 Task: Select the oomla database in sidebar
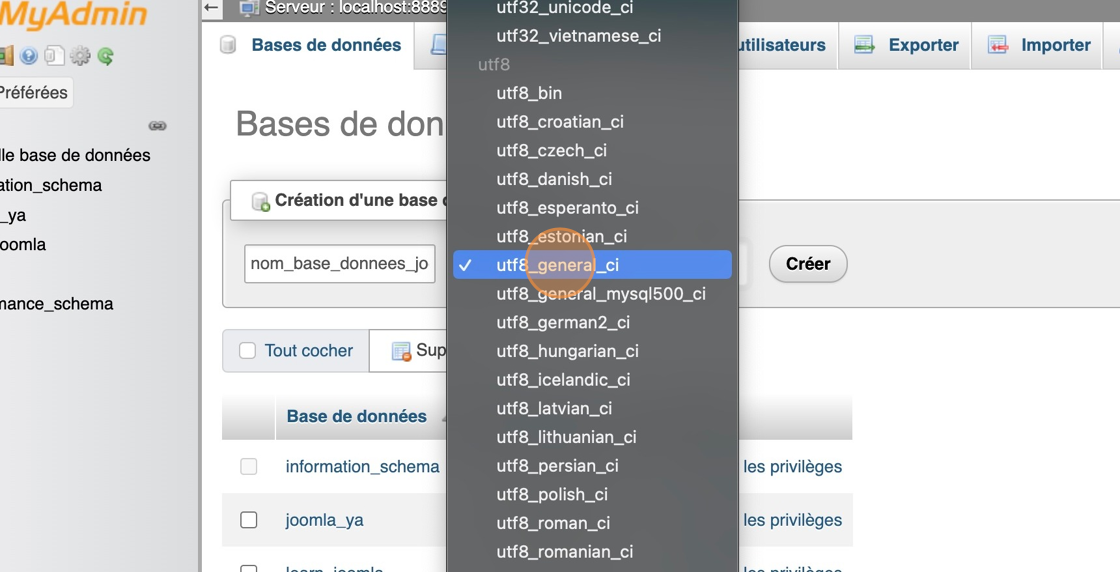(23, 244)
